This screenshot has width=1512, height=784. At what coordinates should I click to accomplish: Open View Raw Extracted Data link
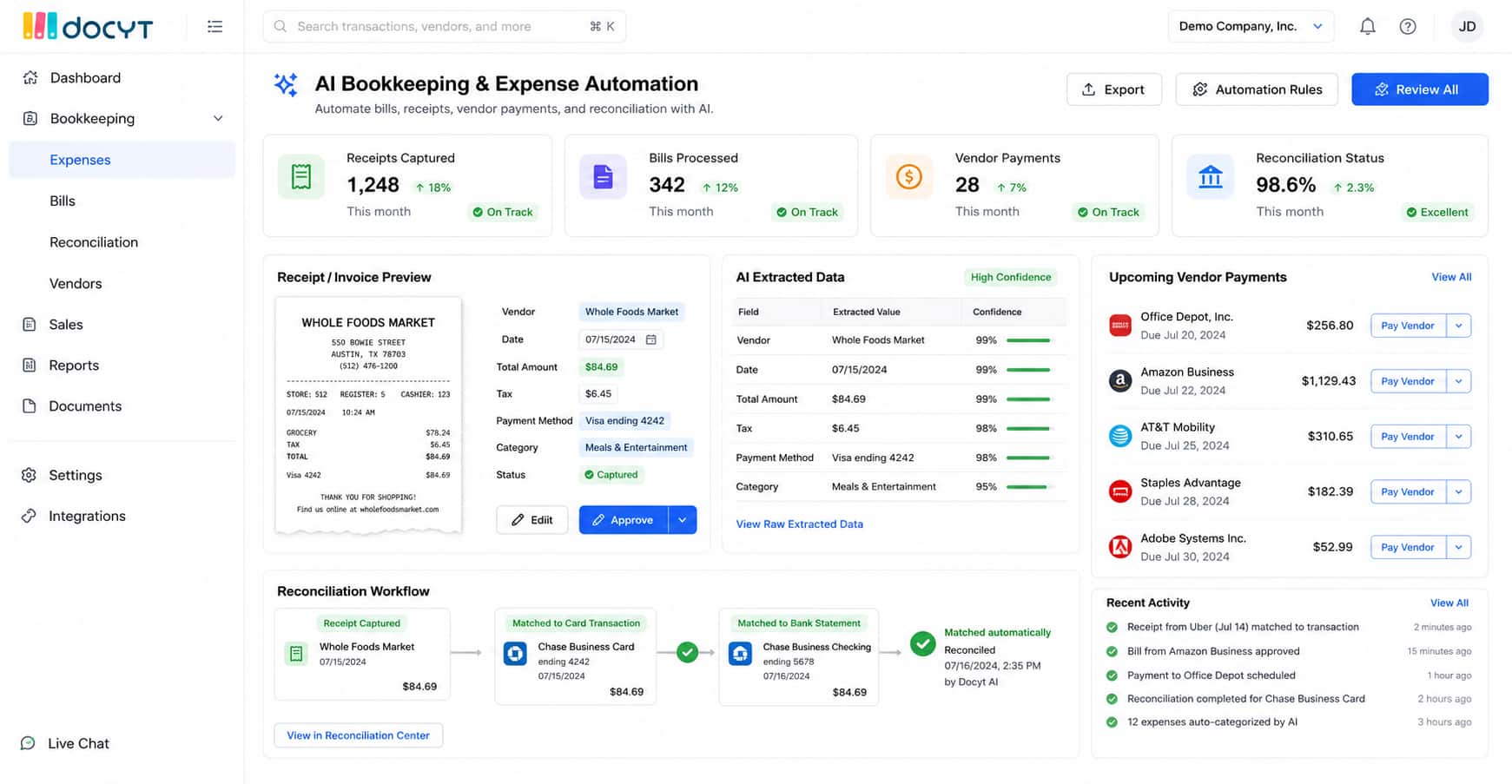pyautogui.click(x=800, y=524)
